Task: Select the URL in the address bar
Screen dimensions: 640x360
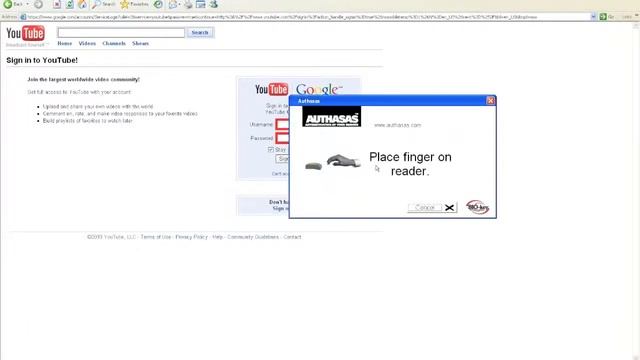Action: [x=282, y=17]
